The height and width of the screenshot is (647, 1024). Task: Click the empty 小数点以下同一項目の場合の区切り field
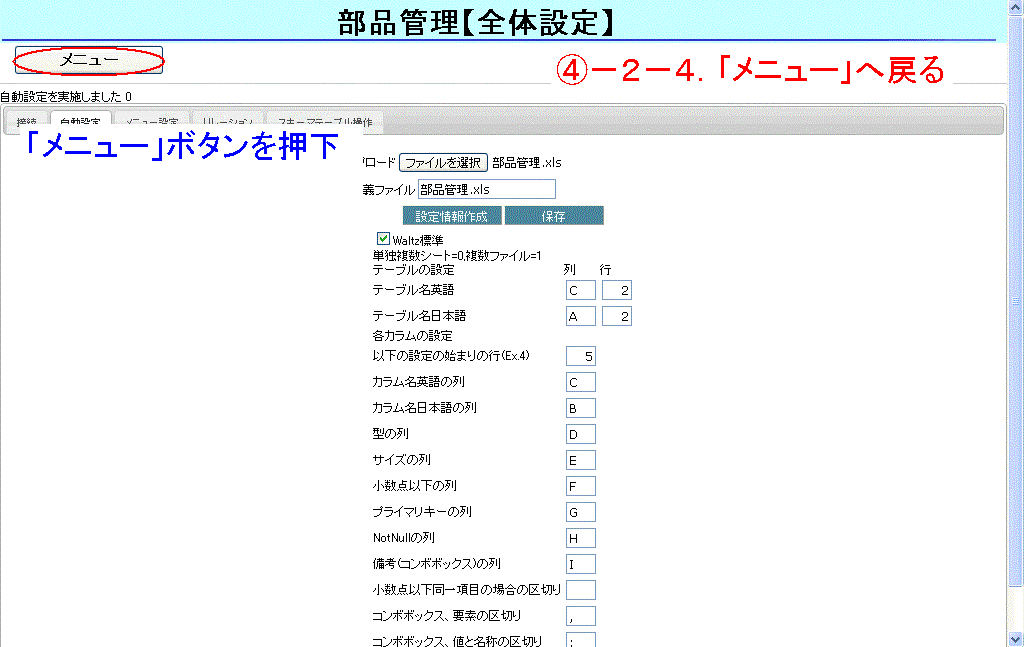[580, 590]
